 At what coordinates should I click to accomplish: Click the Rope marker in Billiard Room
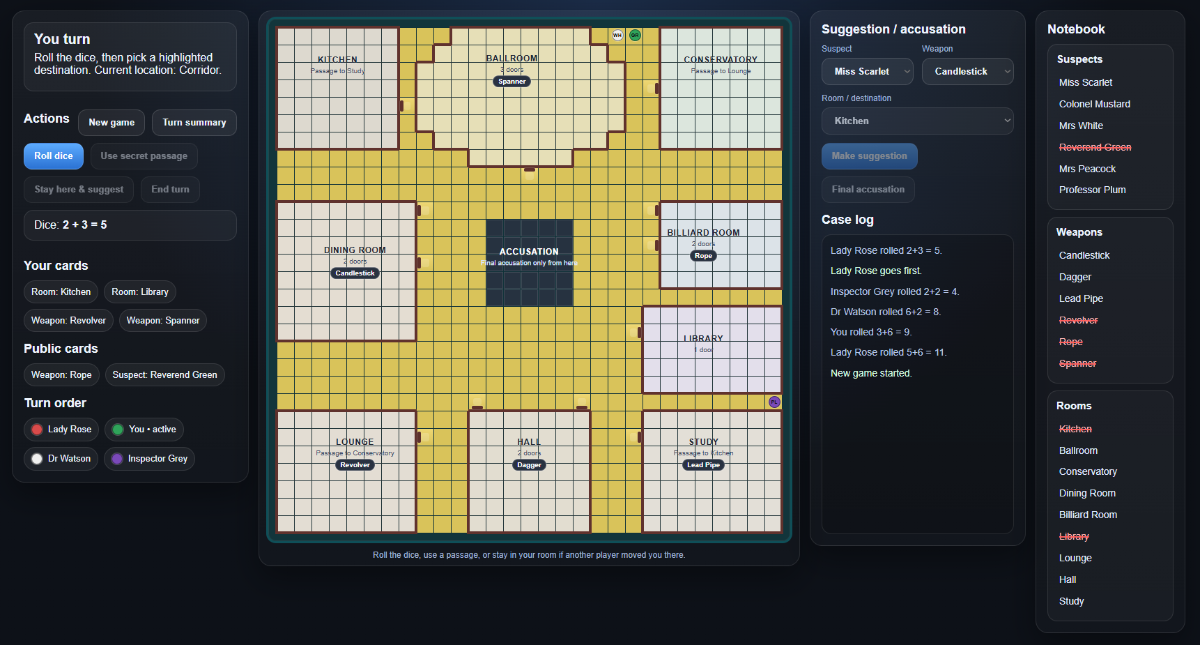click(703, 256)
